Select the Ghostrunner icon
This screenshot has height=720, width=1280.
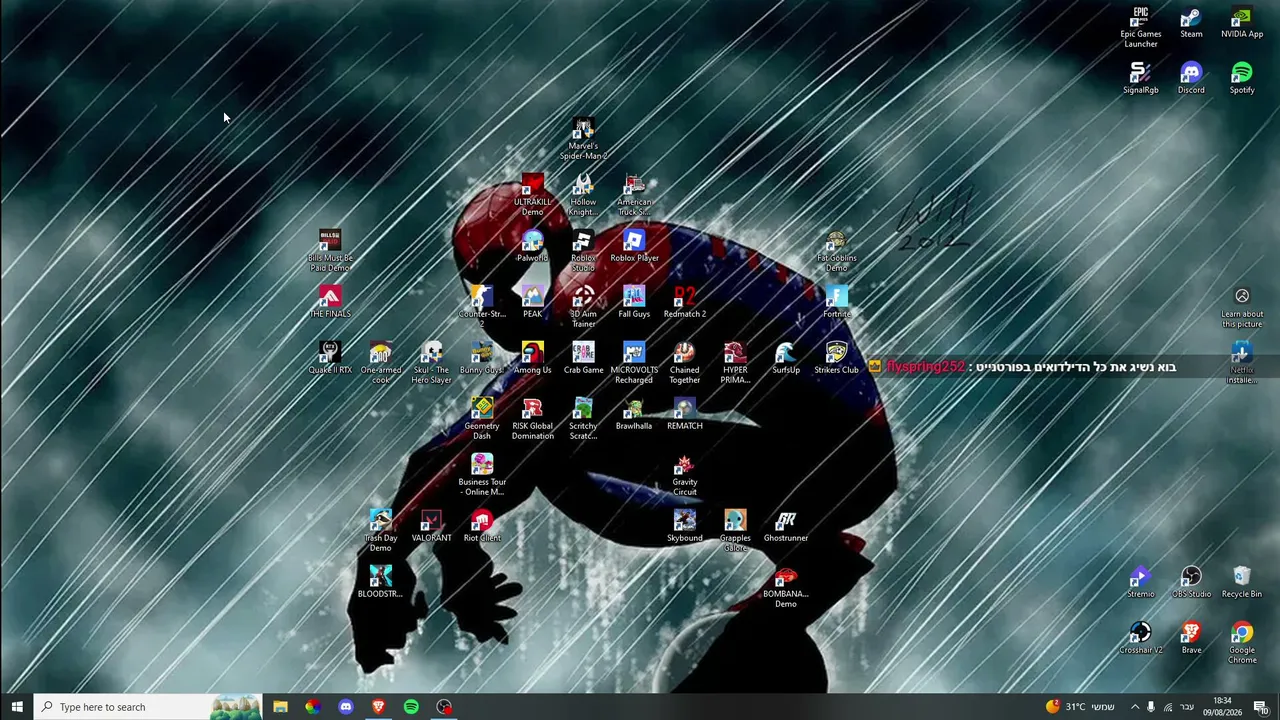[x=786, y=527]
